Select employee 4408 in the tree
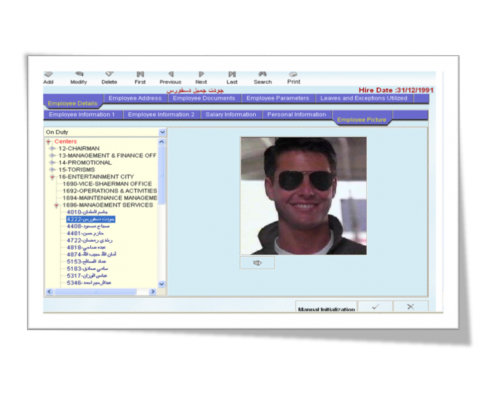 [88, 226]
